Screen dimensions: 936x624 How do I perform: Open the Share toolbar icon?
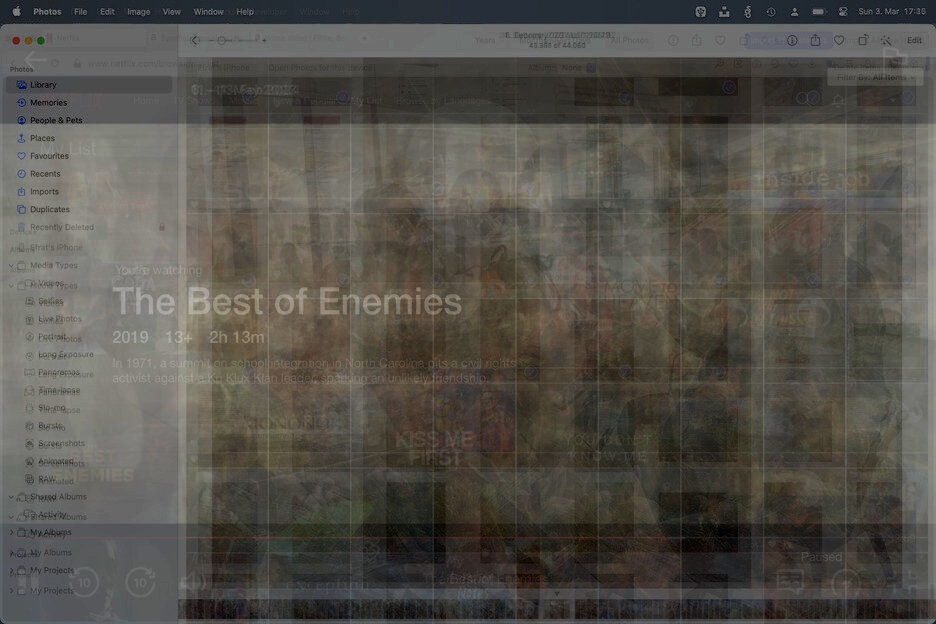coord(815,40)
